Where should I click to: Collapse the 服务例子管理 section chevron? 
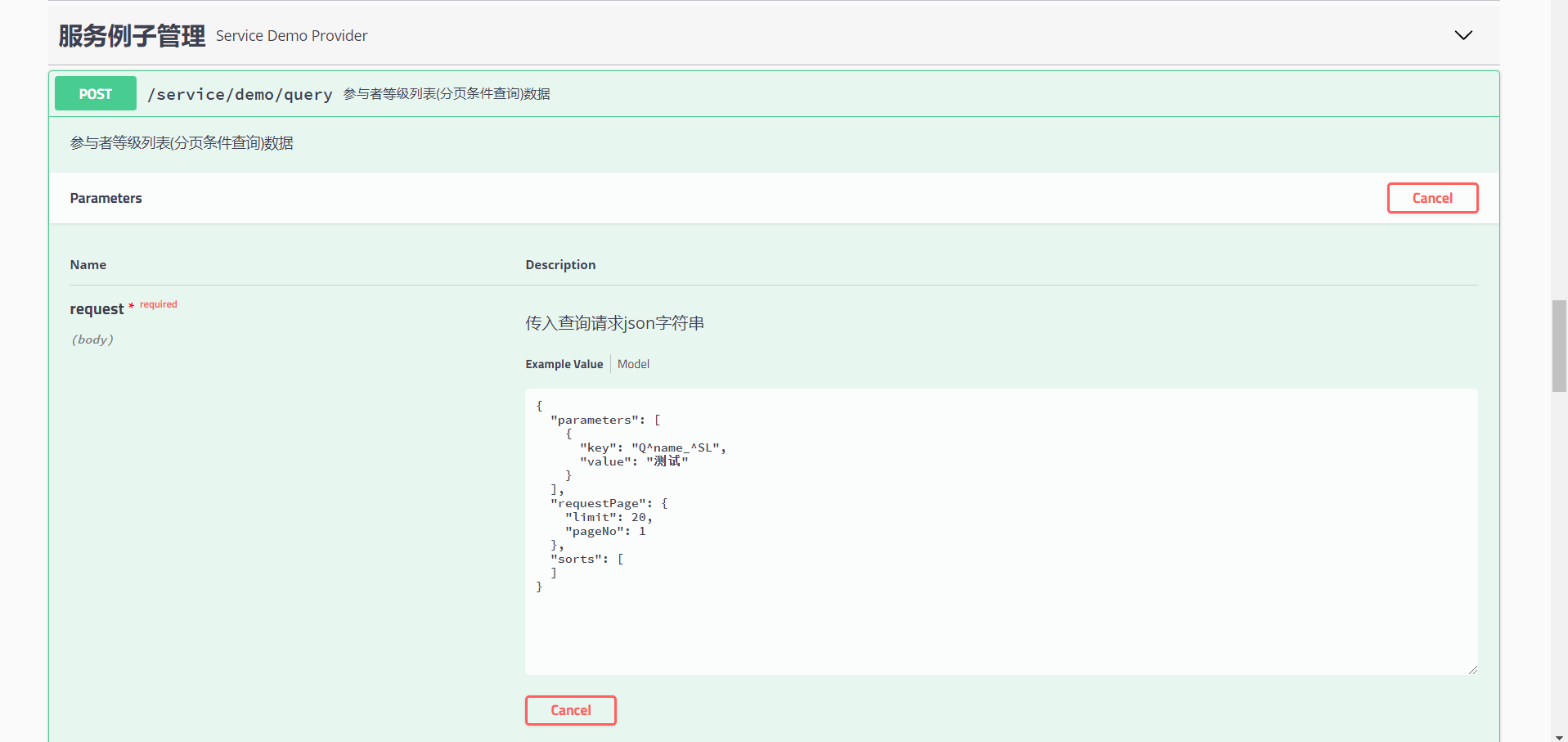(x=1462, y=35)
